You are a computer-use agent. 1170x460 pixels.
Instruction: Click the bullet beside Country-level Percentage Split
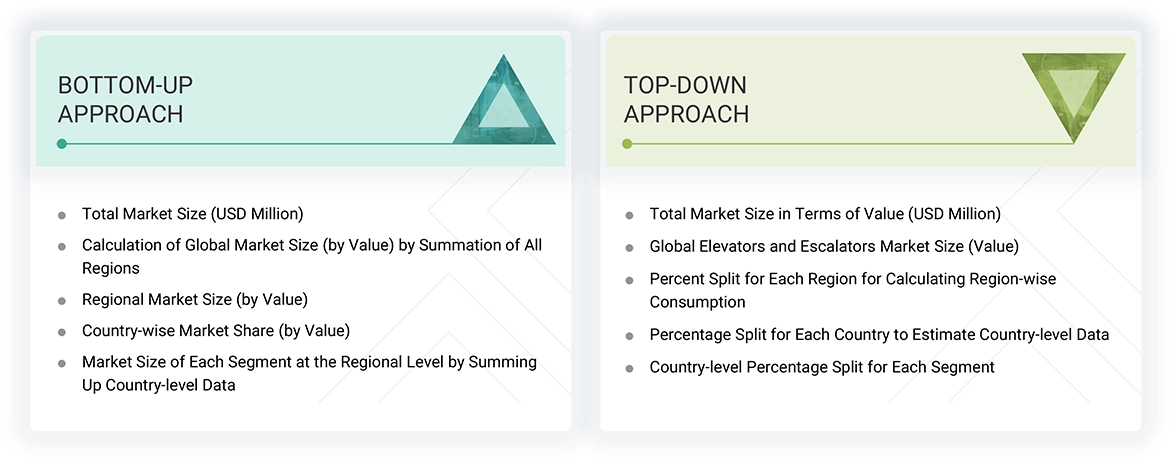(x=629, y=368)
